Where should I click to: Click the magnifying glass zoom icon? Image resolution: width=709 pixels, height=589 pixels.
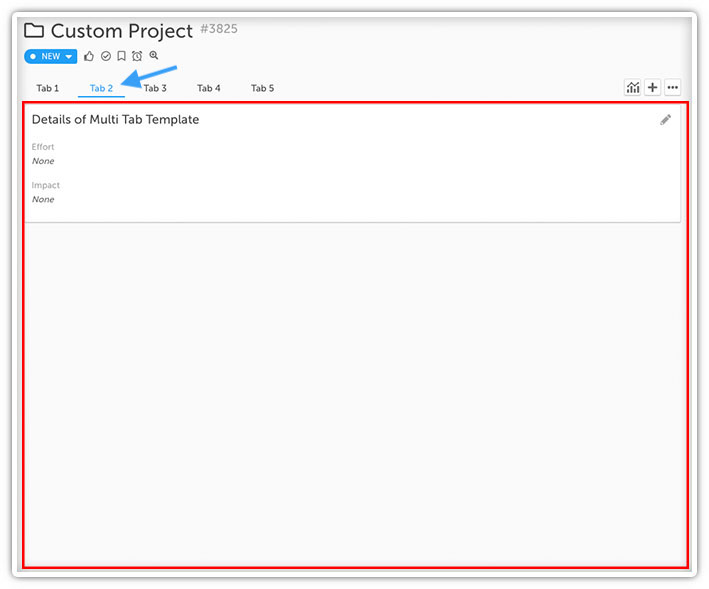(154, 55)
